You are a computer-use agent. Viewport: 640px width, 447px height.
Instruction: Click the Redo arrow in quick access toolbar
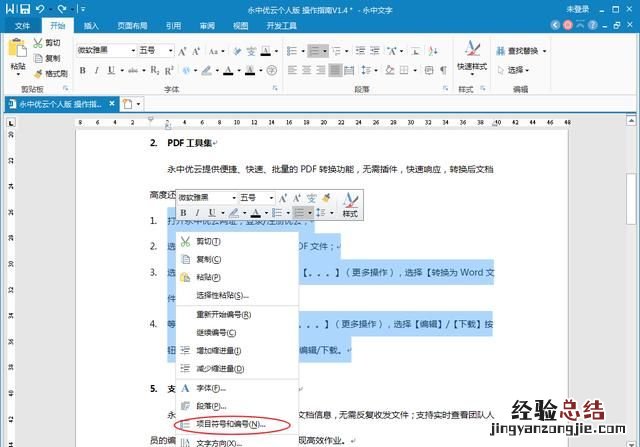[62, 9]
